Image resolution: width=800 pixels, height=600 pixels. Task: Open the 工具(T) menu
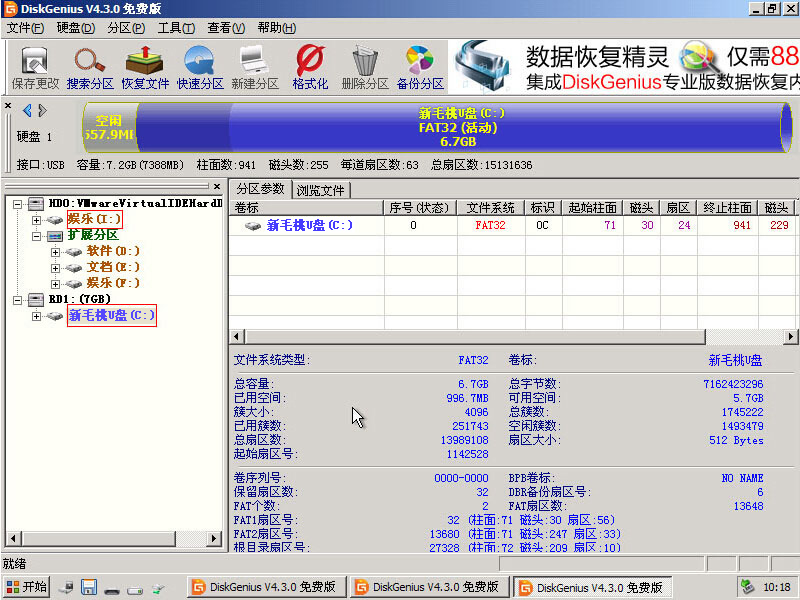pyautogui.click(x=176, y=28)
